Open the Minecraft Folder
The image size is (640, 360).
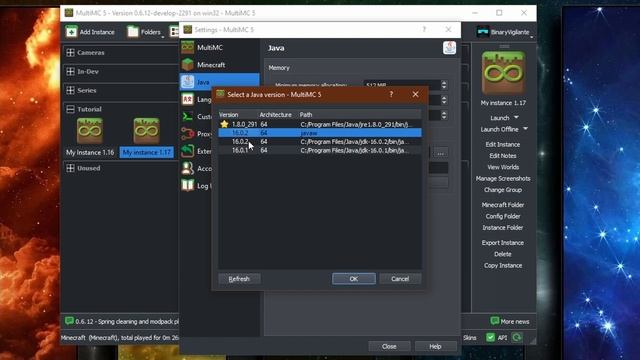pyautogui.click(x=503, y=205)
